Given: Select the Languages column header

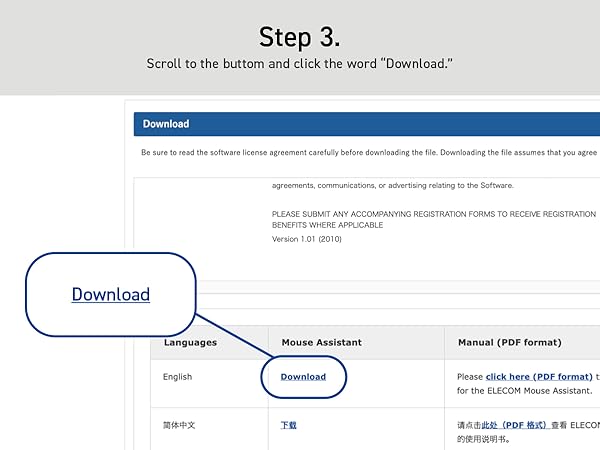Looking at the screenshot, I should [x=190, y=342].
